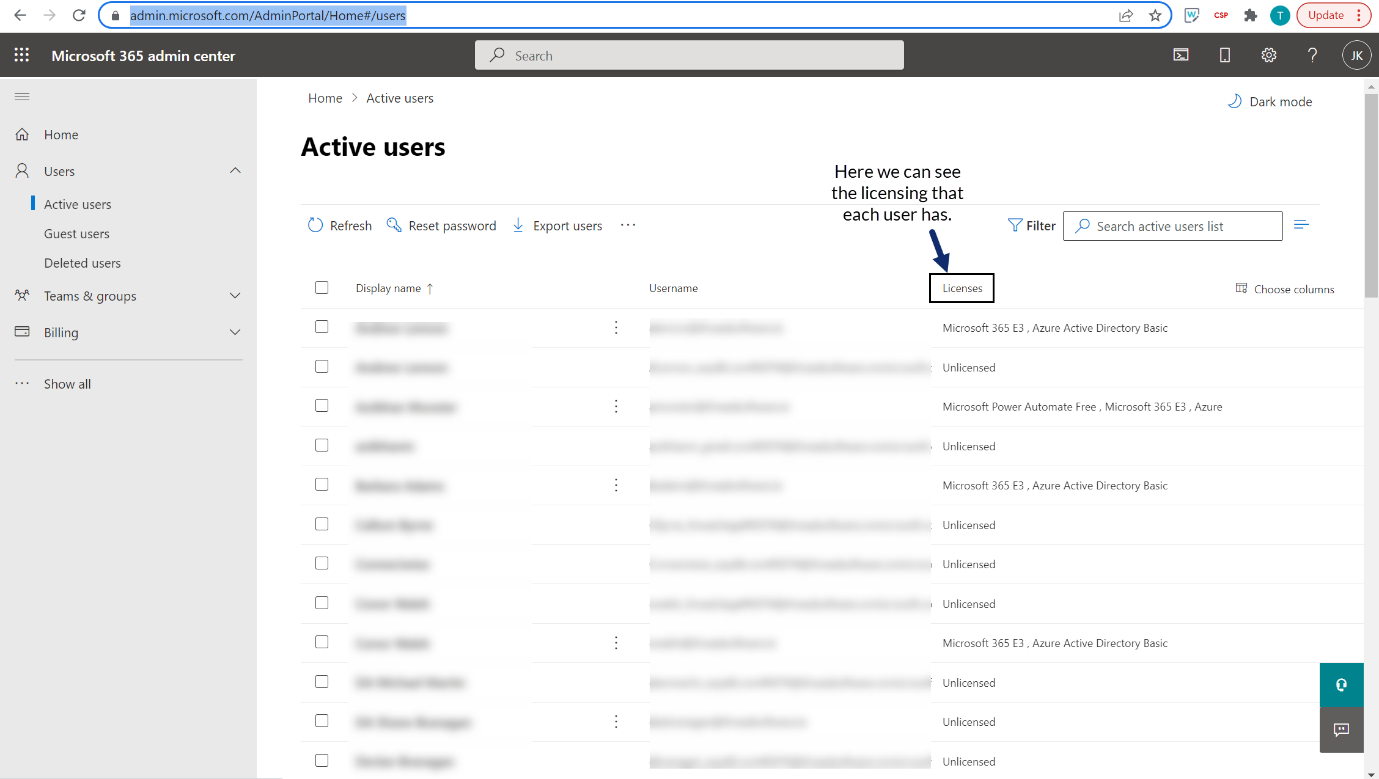
Task: Select Active users in sidebar
Action: (78, 204)
